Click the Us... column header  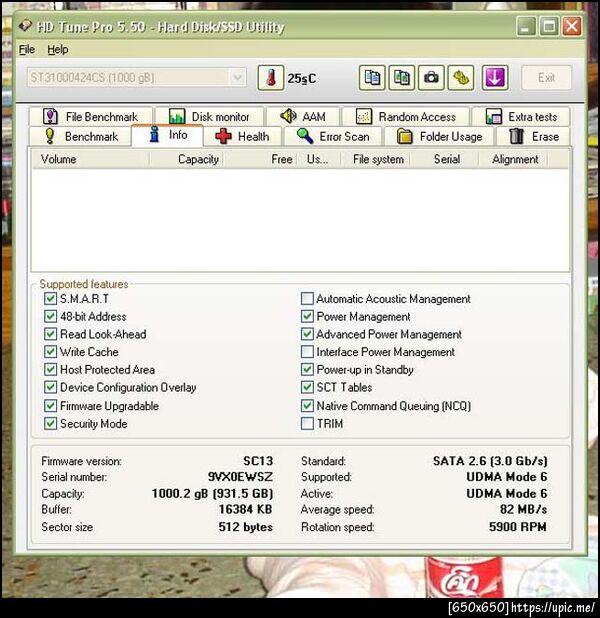pyautogui.click(x=318, y=159)
